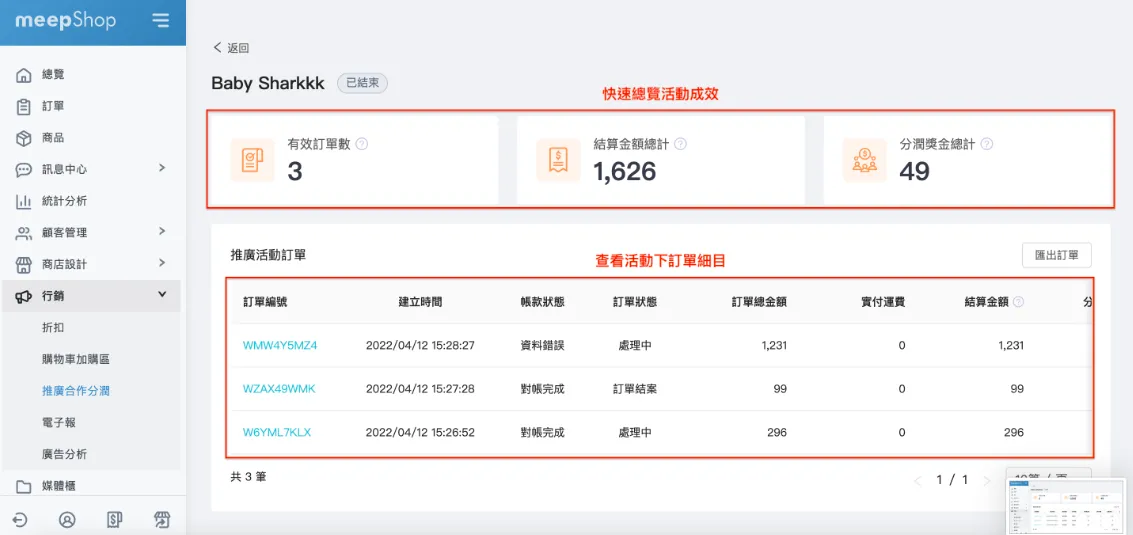Click the 顧客管理 people icon

[24, 233]
